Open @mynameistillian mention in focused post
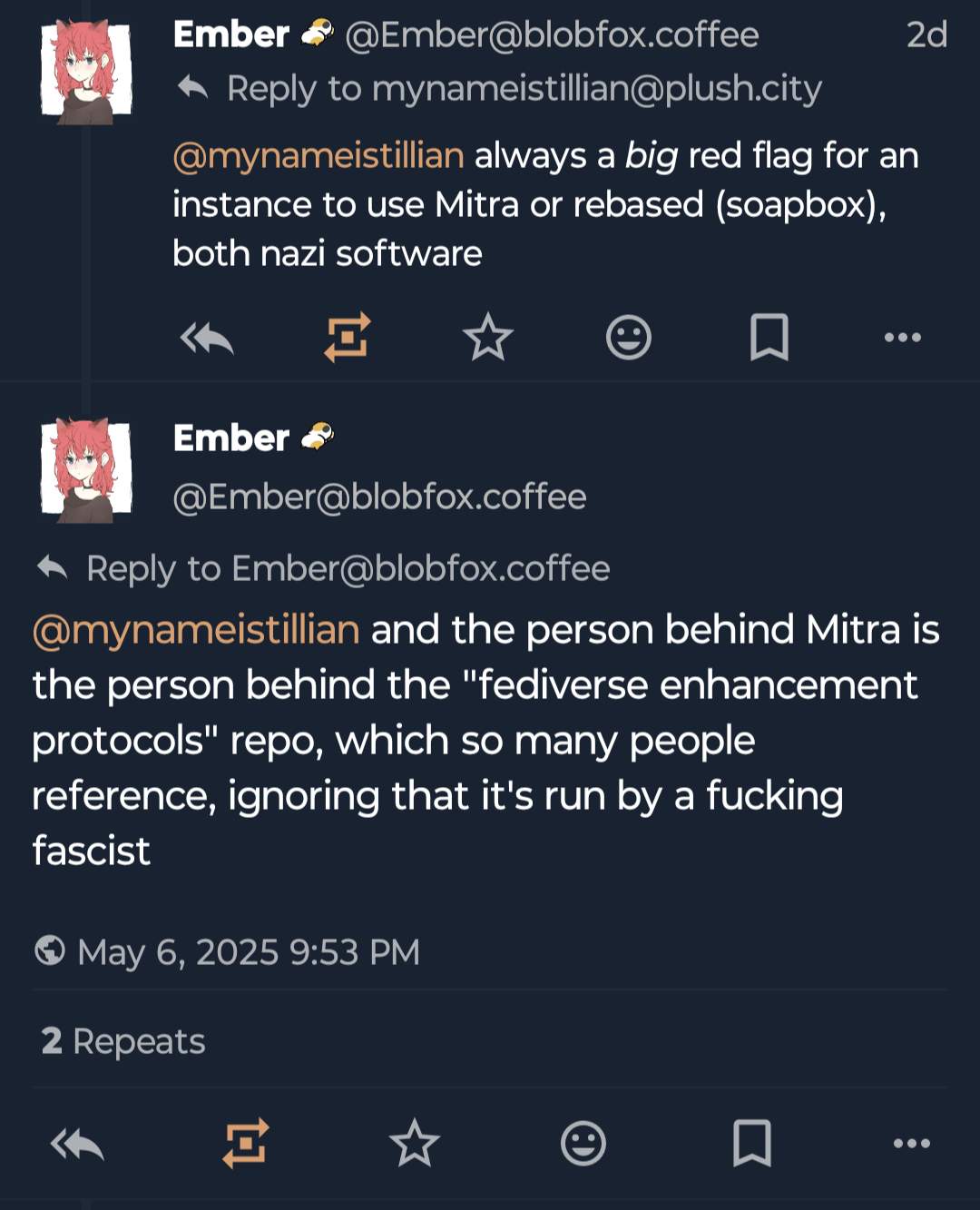Image resolution: width=980 pixels, height=1210 pixels. click(196, 630)
